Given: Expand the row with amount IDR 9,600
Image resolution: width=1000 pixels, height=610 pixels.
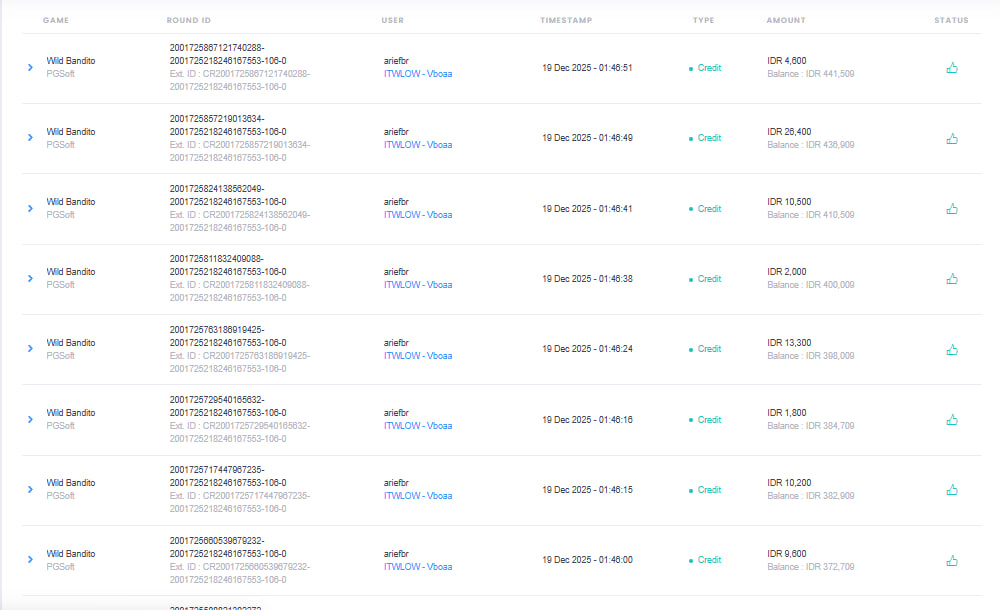Looking at the screenshot, I should point(30,560).
